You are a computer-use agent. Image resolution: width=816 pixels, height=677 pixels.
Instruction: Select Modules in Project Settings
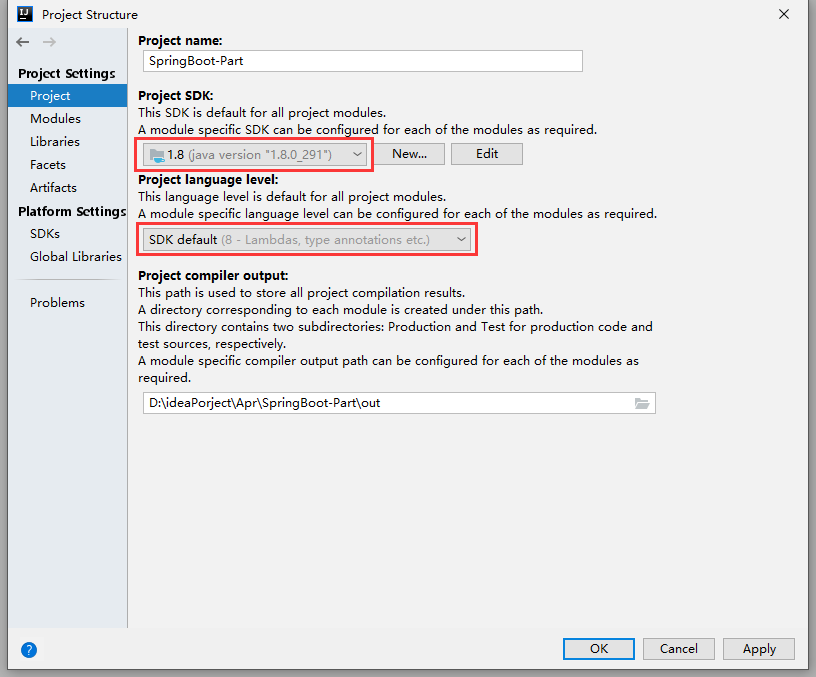point(55,119)
